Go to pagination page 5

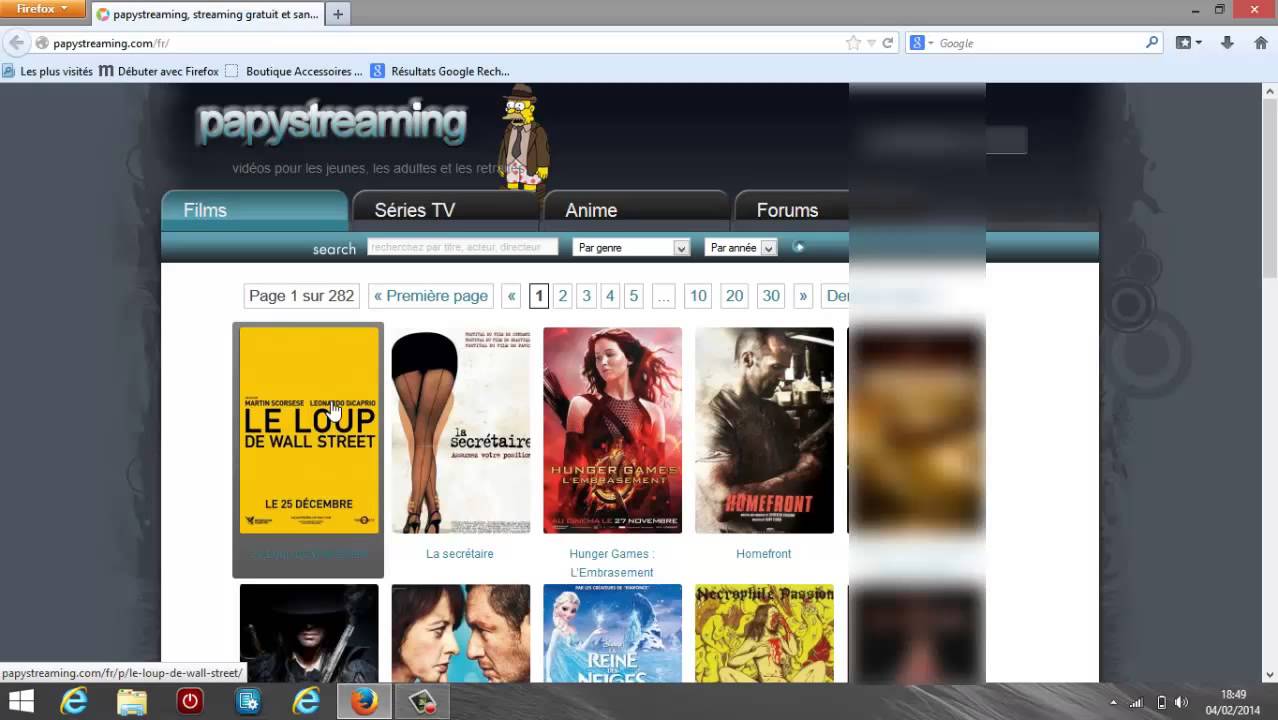click(x=633, y=296)
